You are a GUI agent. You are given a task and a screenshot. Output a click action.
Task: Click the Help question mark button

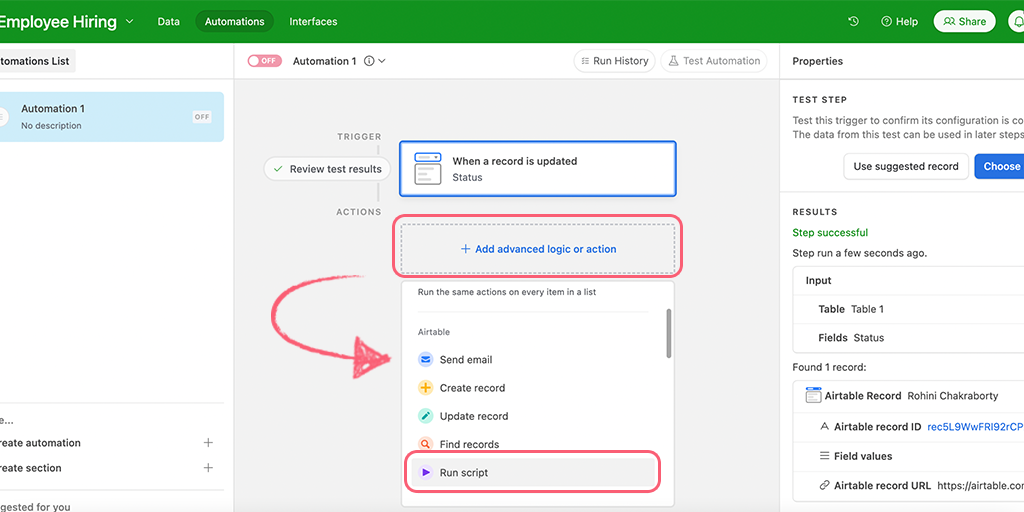899,22
